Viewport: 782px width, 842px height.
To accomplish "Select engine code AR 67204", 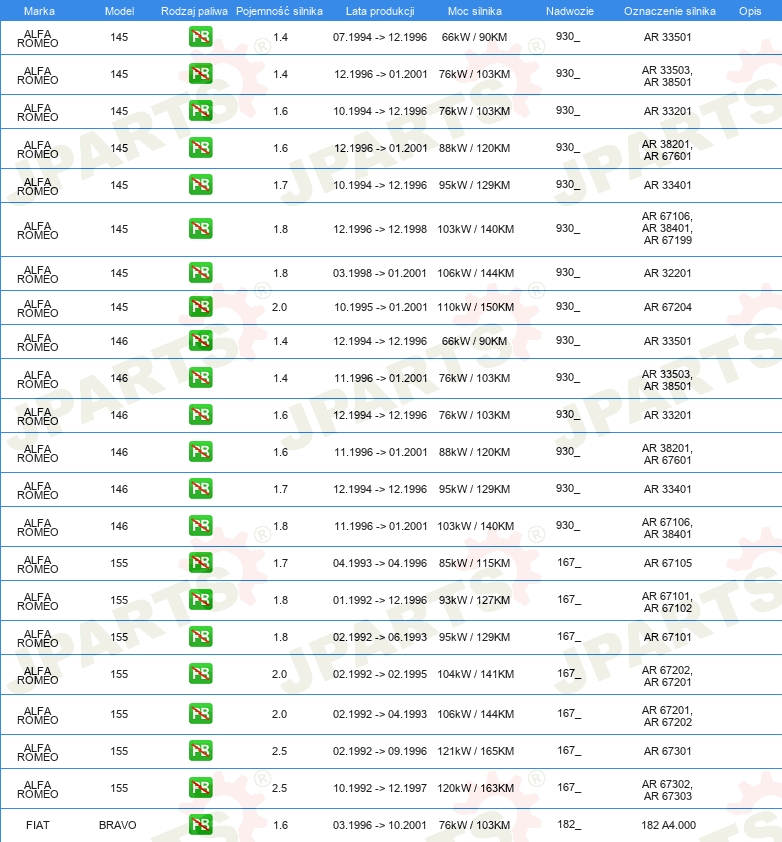I will [x=668, y=307].
